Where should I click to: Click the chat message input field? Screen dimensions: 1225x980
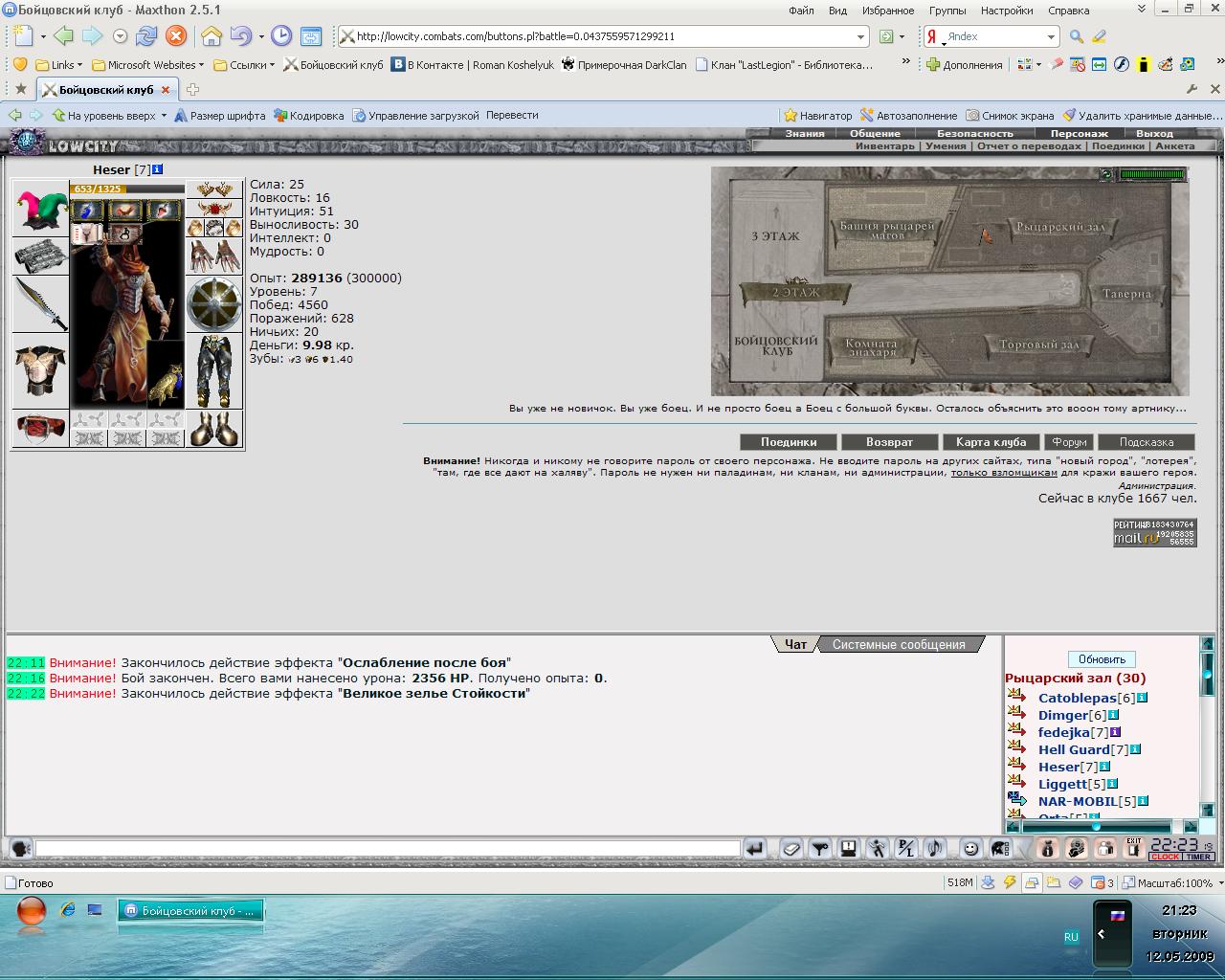click(x=388, y=848)
